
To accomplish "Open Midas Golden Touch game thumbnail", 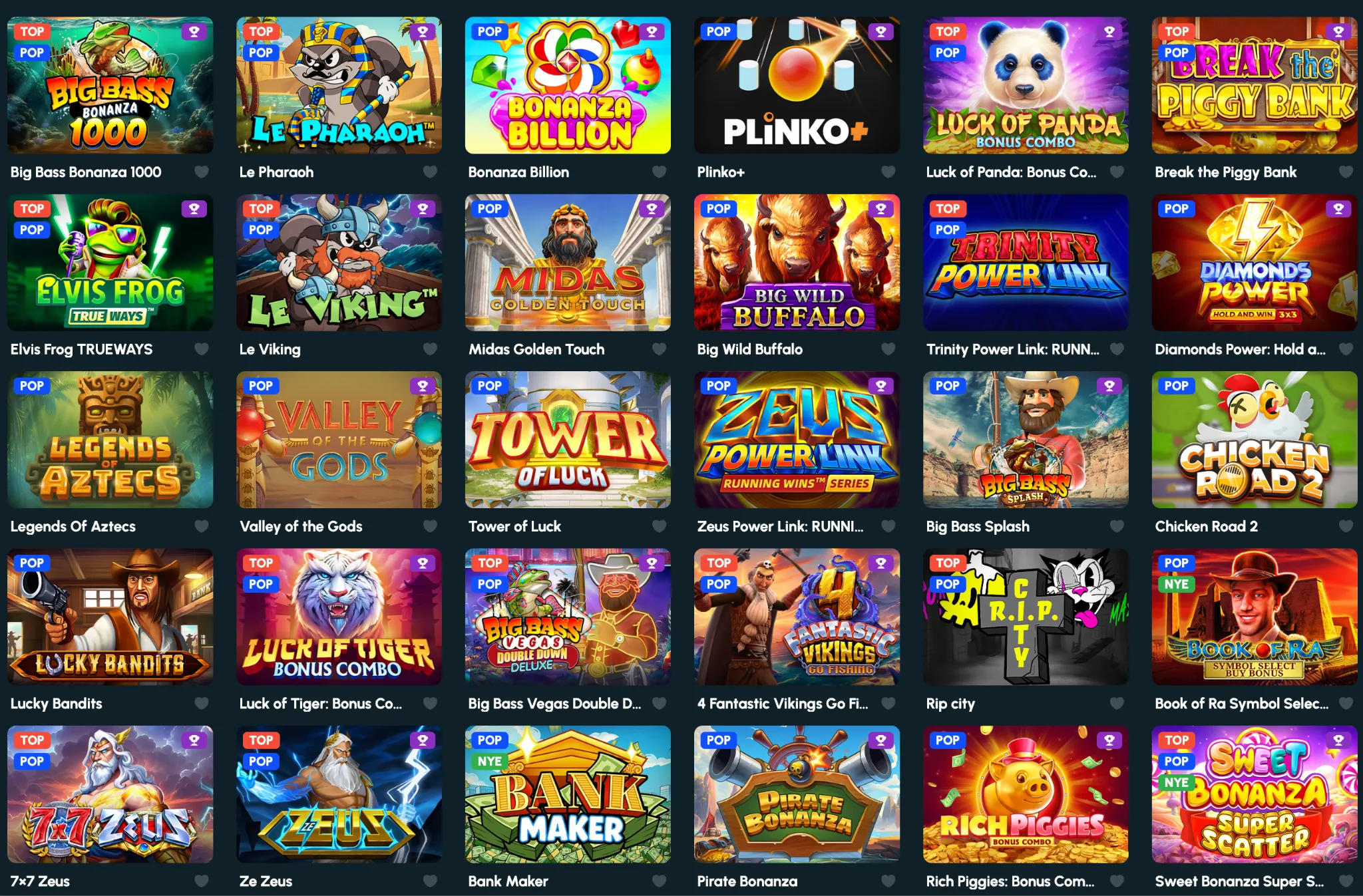I will pyautogui.click(x=568, y=263).
